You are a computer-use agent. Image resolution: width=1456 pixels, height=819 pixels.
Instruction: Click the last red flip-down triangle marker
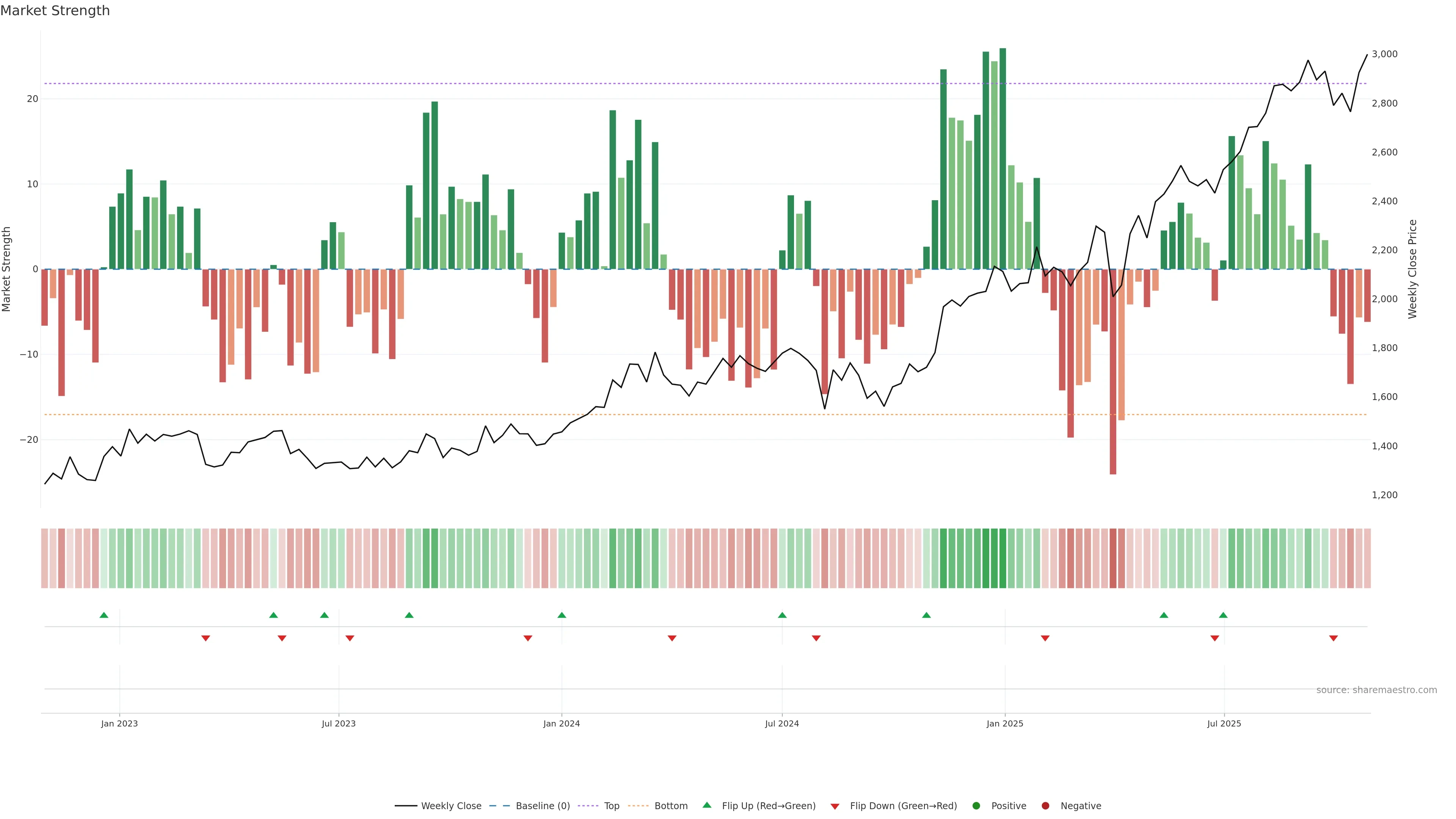pyautogui.click(x=1334, y=638)
